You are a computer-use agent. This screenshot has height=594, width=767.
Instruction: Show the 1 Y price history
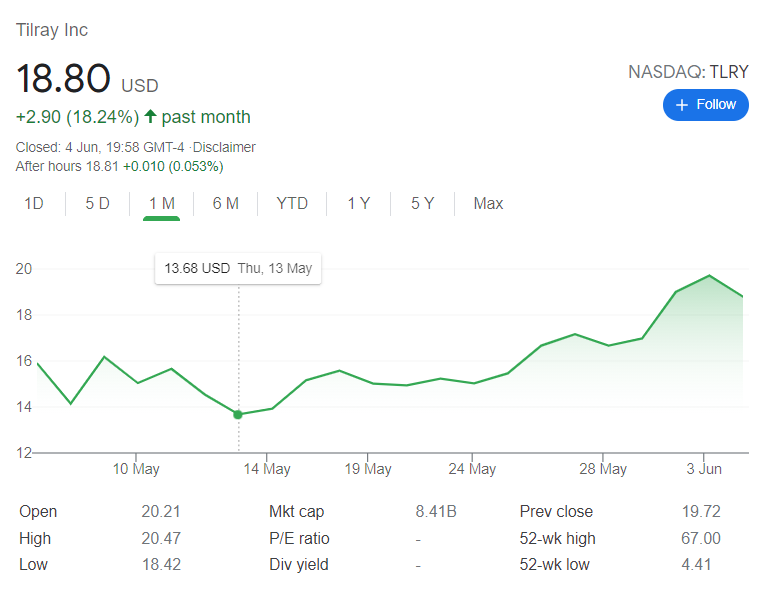pos(359,203)
